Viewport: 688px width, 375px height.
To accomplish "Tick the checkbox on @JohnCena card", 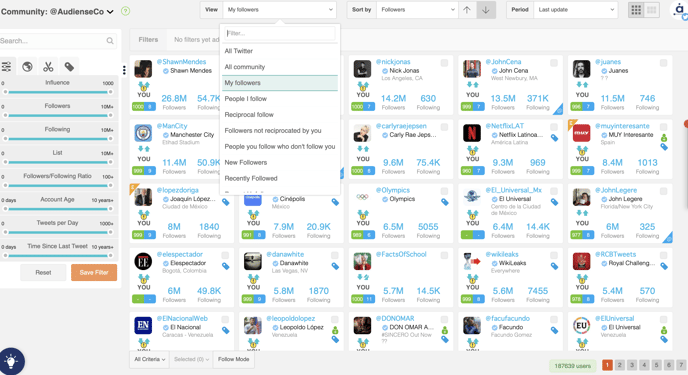I will 554,63.
